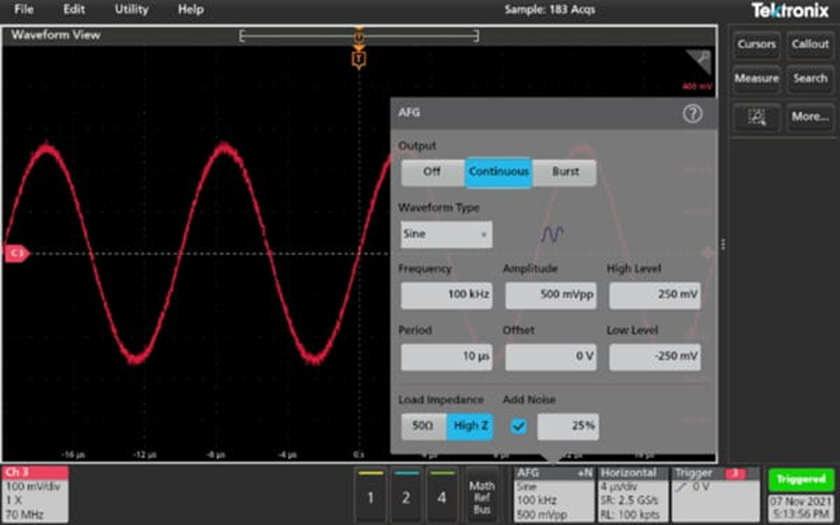840x525 pixels.
Task: Click the date and time badge
Action: pyautogui.click(x=801, y=508)
